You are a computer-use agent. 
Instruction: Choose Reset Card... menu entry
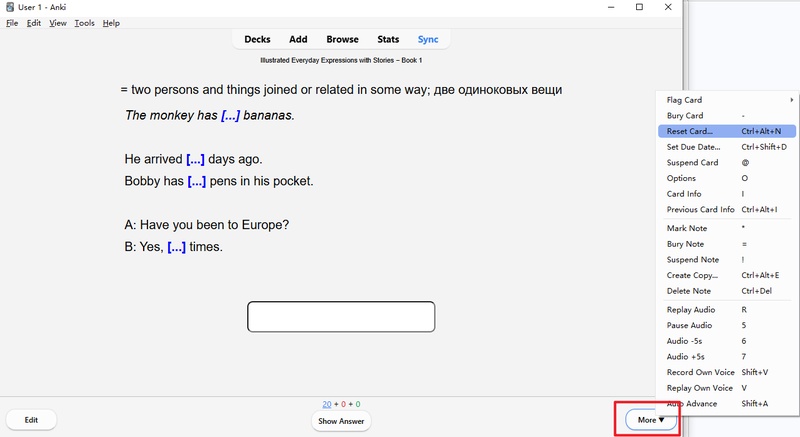point(727,131)
